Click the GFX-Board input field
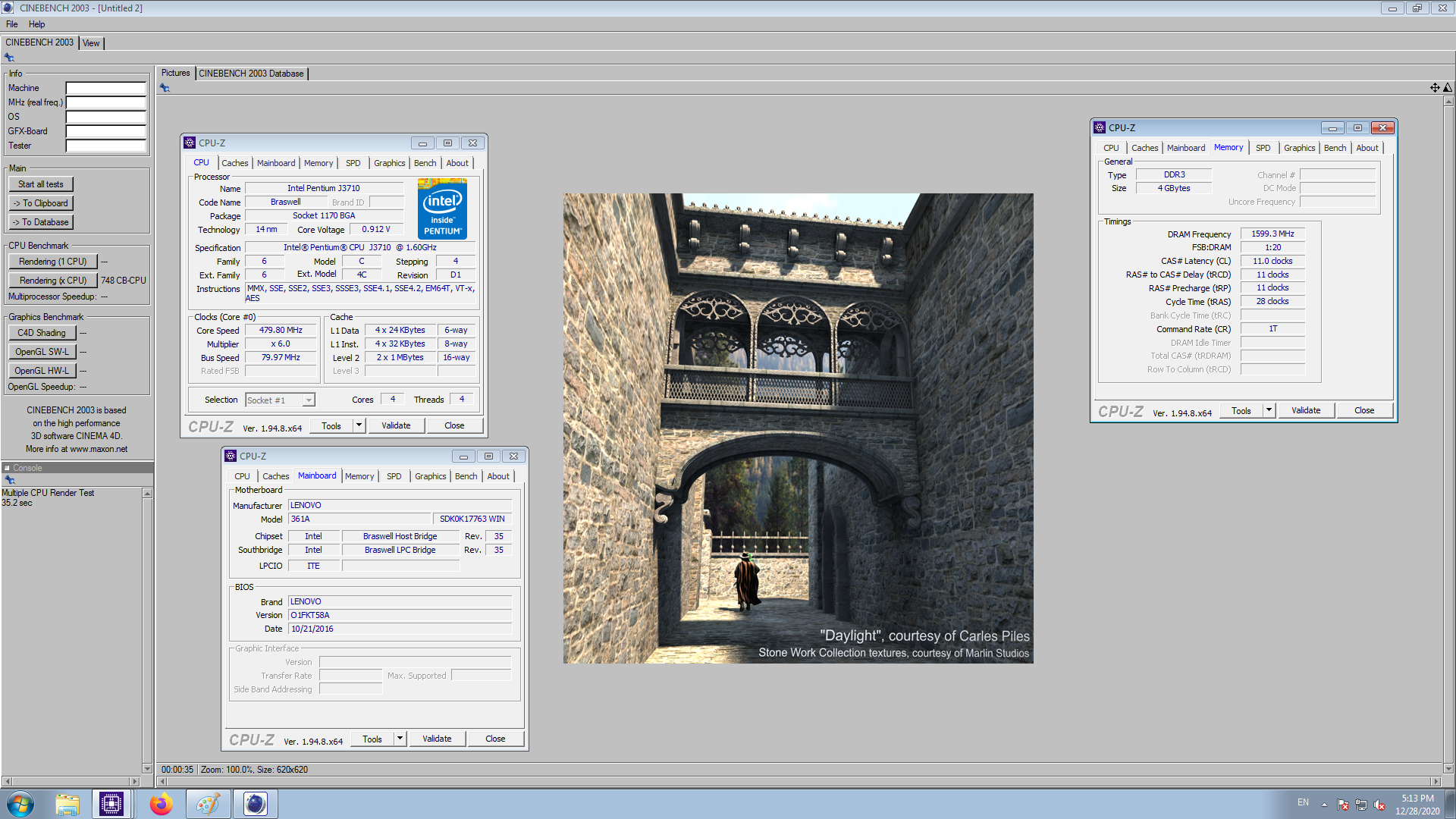Screen dimensions: 1456x819 click(105, 131)
